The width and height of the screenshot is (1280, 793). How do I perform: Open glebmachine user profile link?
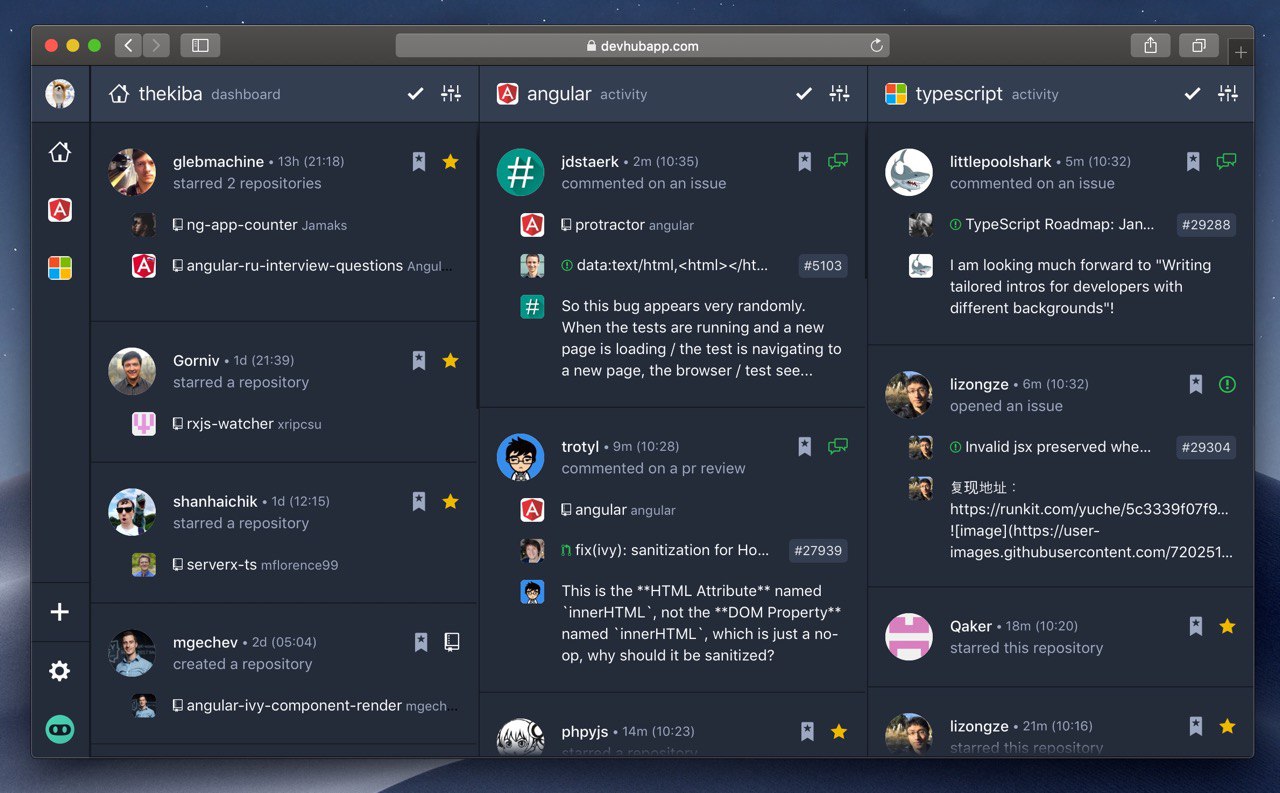pyautogui.click(x=218, y=161)
